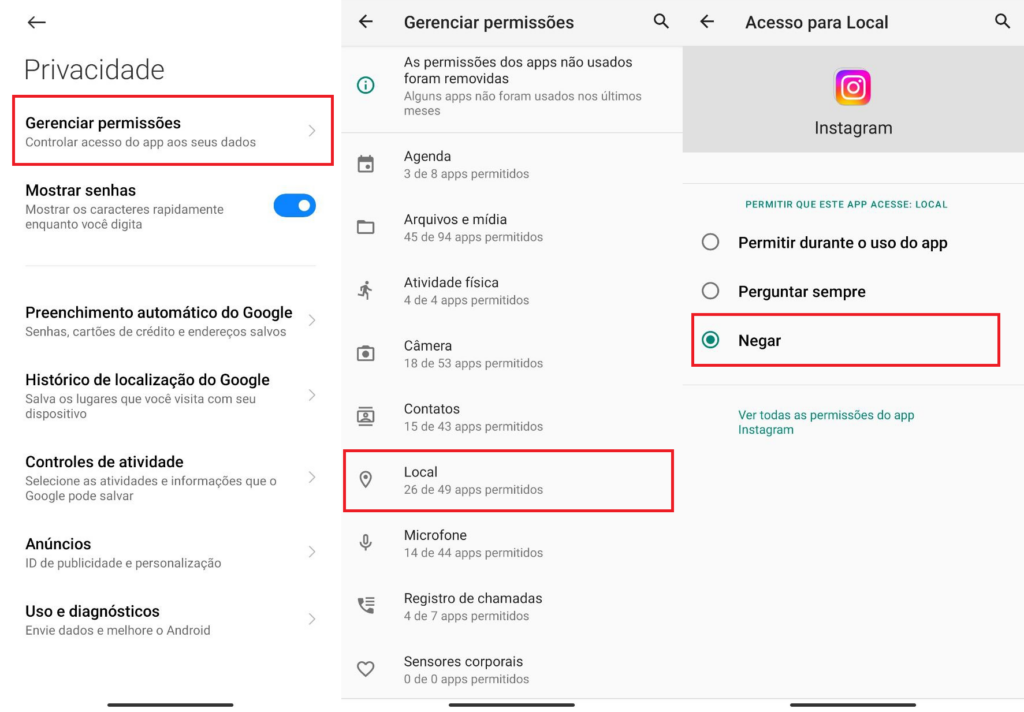Tap the Microfone permission microphone icon
1024x712 pixels.
pos(366,543)
